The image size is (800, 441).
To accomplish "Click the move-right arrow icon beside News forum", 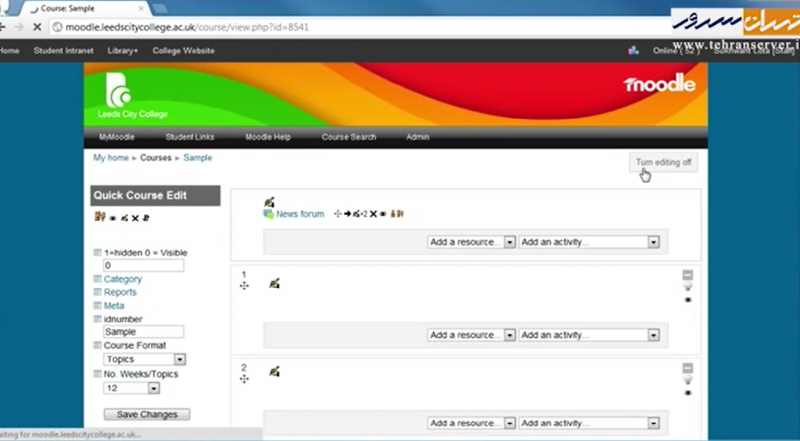I will click(x=347, y=214).
